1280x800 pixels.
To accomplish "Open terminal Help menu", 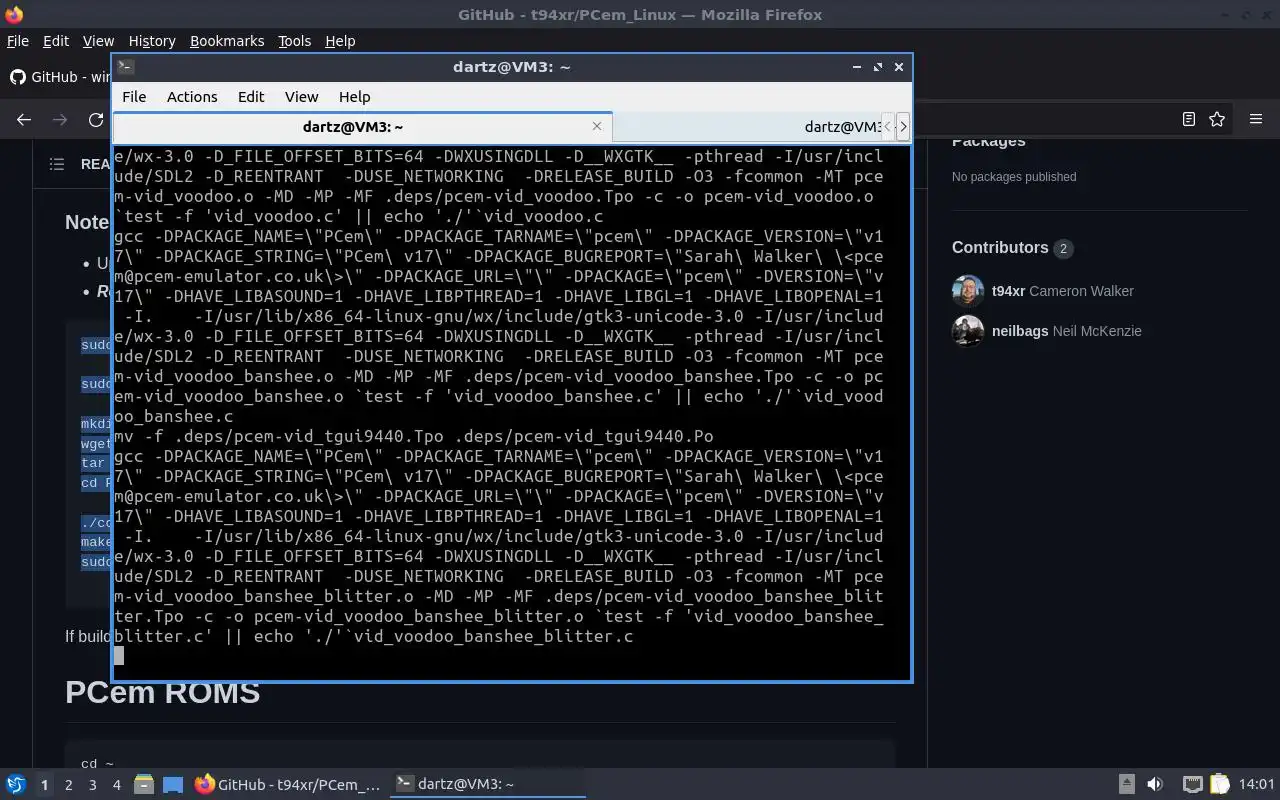I will pyautogui.click(x=354, y=97).
